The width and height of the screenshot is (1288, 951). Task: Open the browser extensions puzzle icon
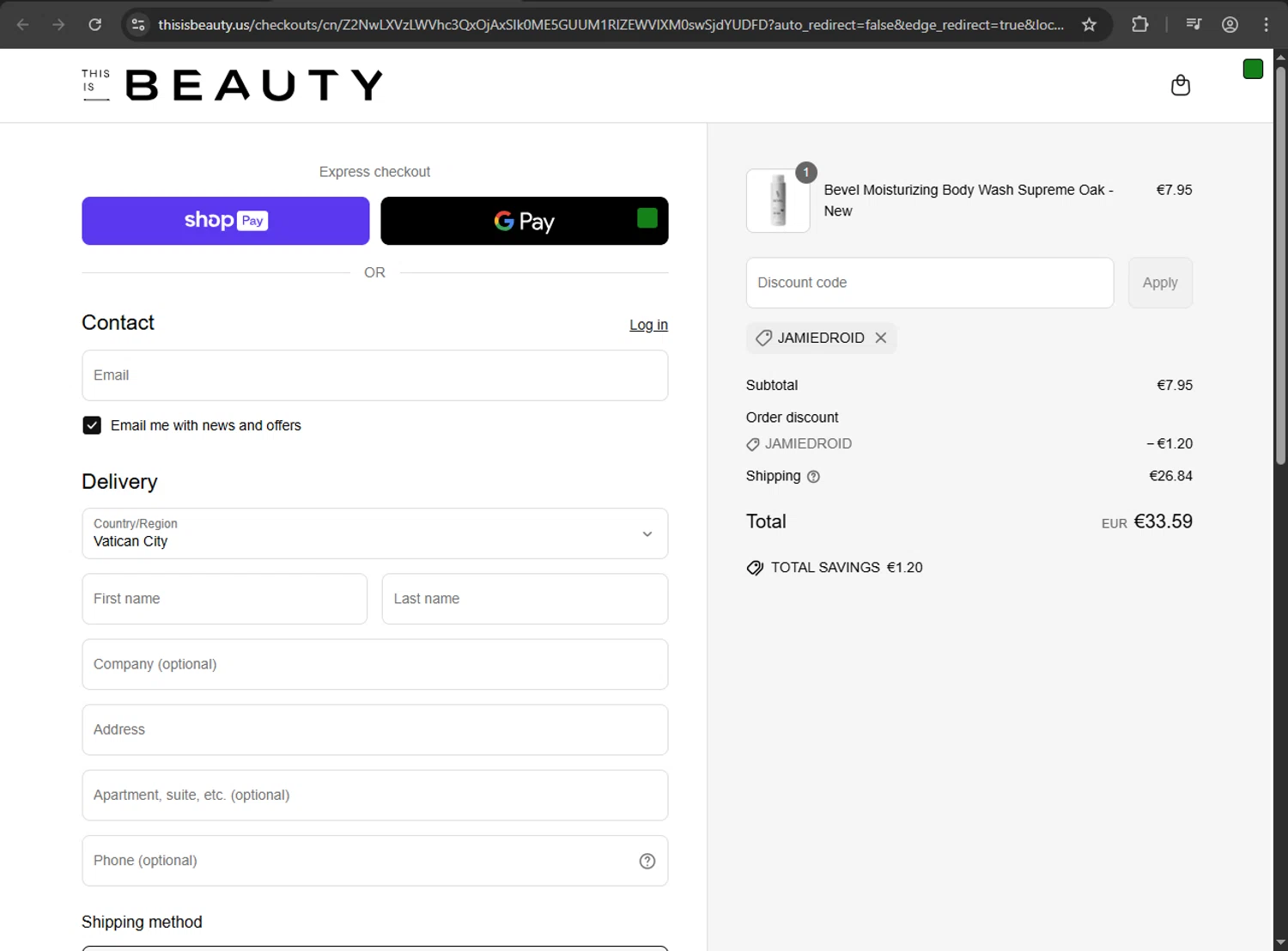click(x=1139, y=24)
